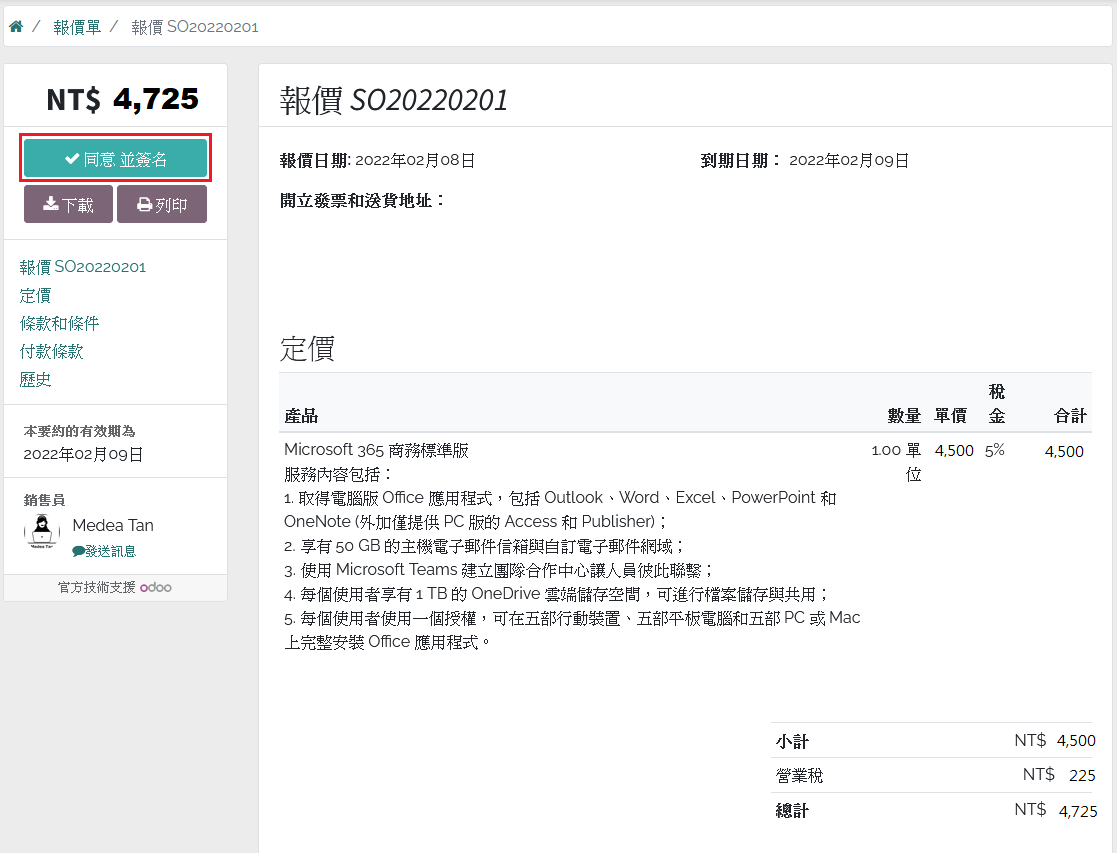The height and width of the screenshot is (853, 1117).
Task: Open the 歷史 sidebar link
Action: coord(35,379)
